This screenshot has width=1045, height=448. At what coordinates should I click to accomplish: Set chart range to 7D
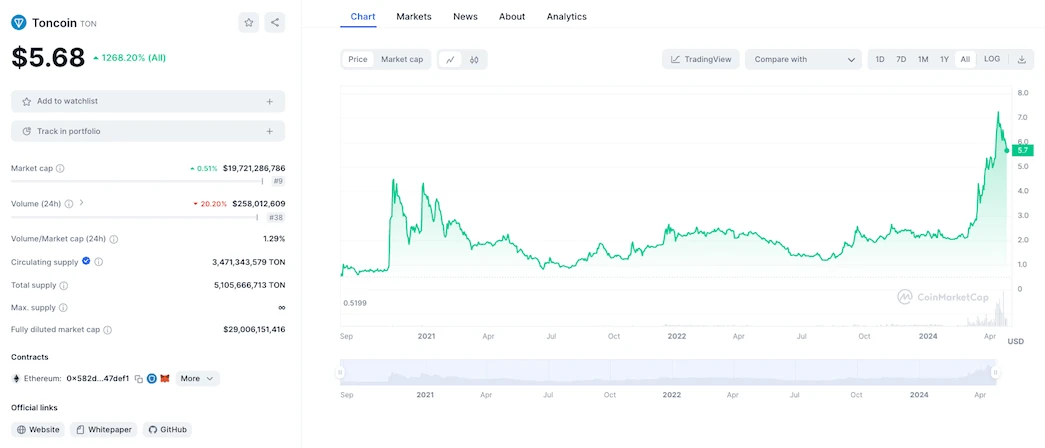coord(901,59)
